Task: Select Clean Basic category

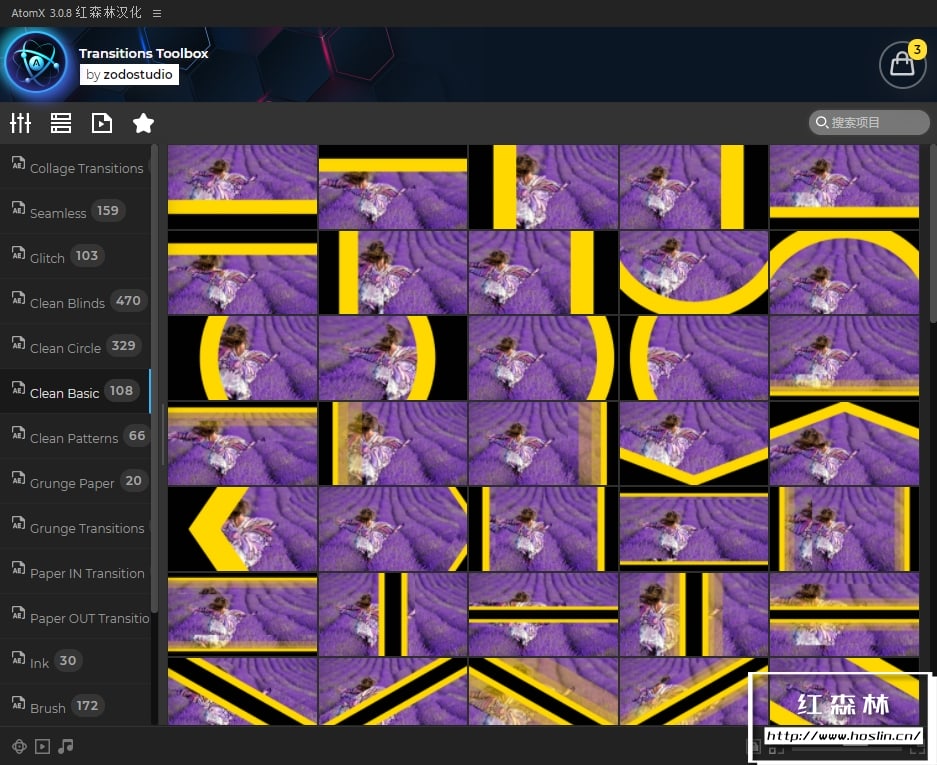Action: pyautogui.click(x=75, y=391)
